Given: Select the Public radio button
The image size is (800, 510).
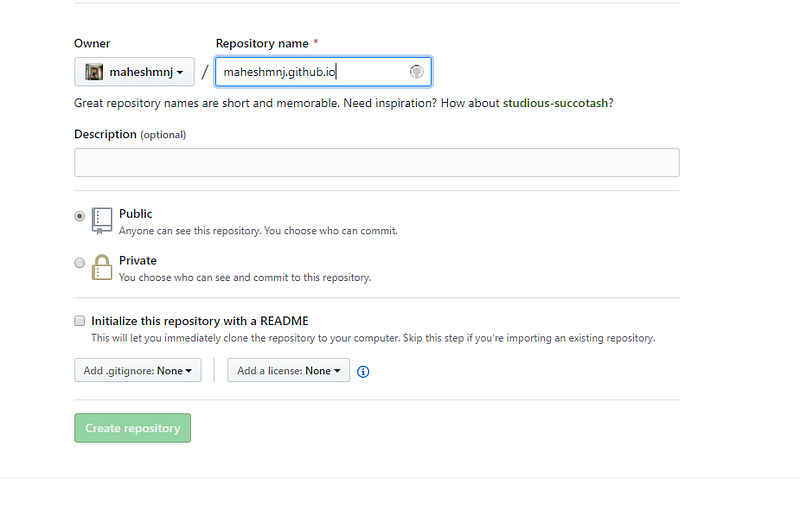Looking at the screenshot, I should 80,216.
